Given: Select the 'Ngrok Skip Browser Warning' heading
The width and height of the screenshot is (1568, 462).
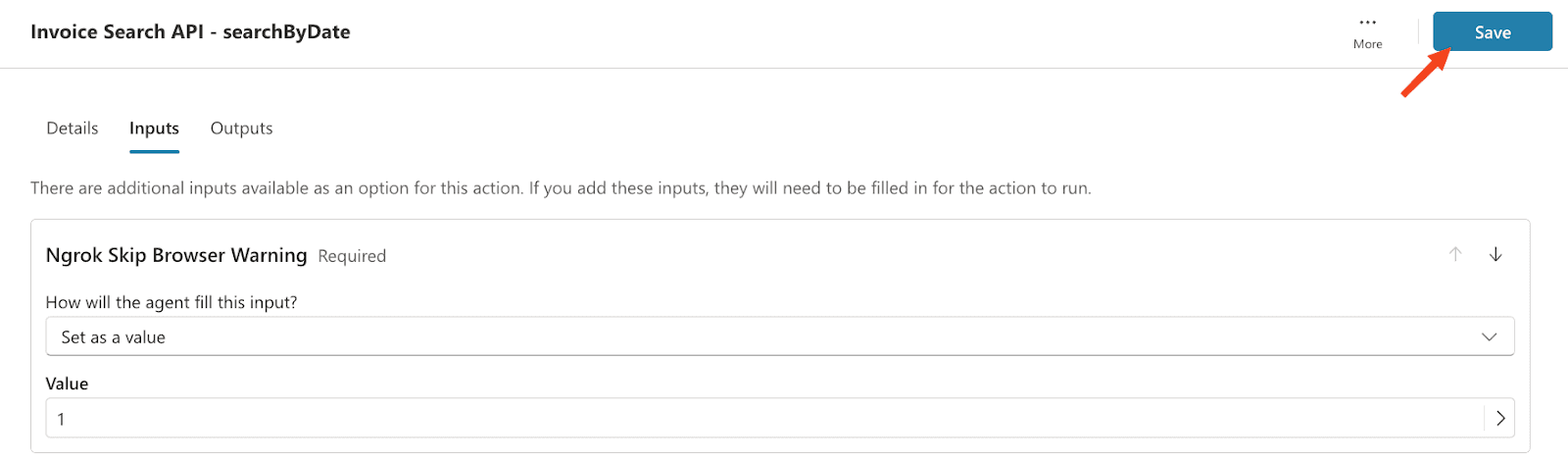Looking at the screenshot, I should (x=176, y=256).
